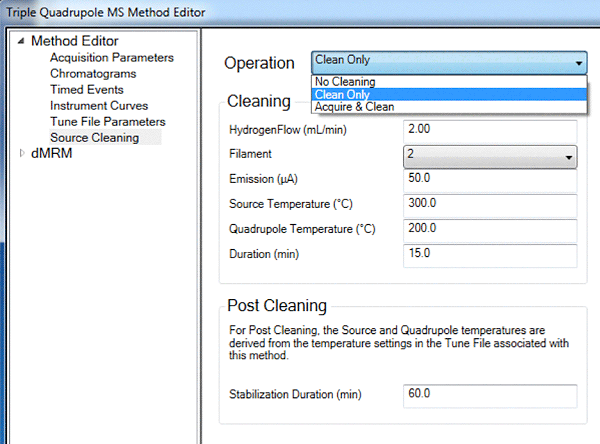Click the HydrogenFlow value field
Viewport: 600px width, 444px height.
(490, 131)
